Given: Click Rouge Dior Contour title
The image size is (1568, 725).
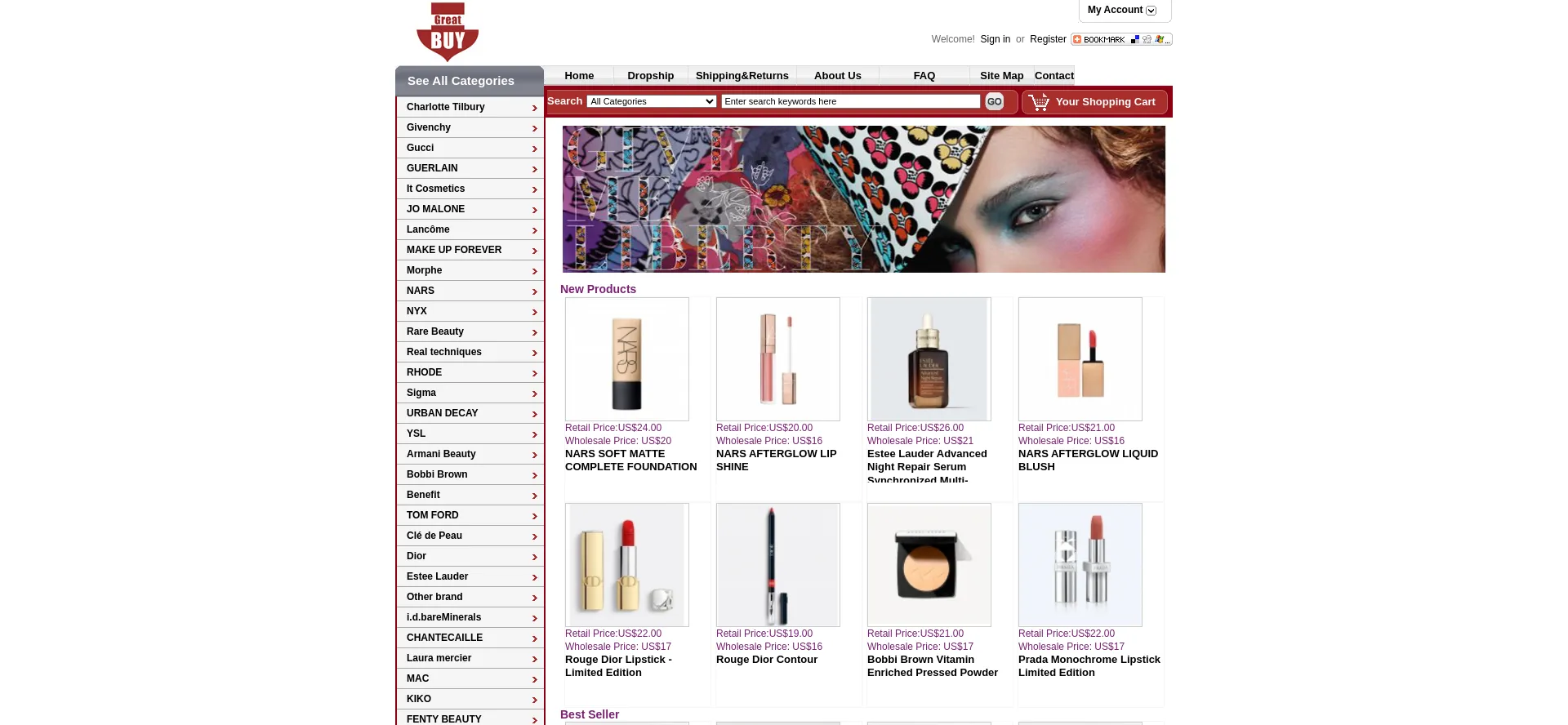Looking at the screenshot, I should 767,660.
